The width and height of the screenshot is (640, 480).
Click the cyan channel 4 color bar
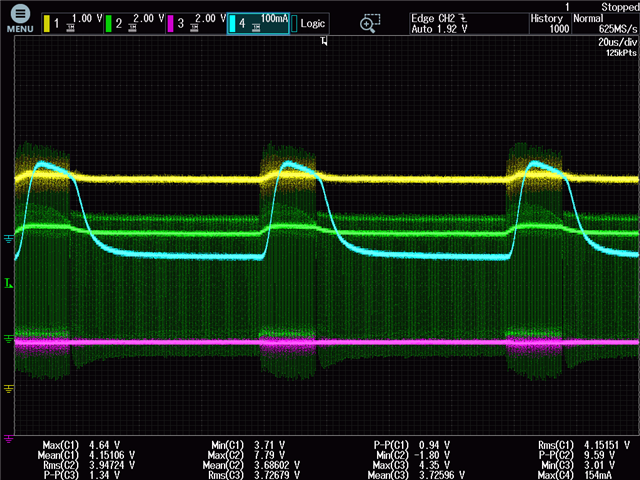point(233,24)
